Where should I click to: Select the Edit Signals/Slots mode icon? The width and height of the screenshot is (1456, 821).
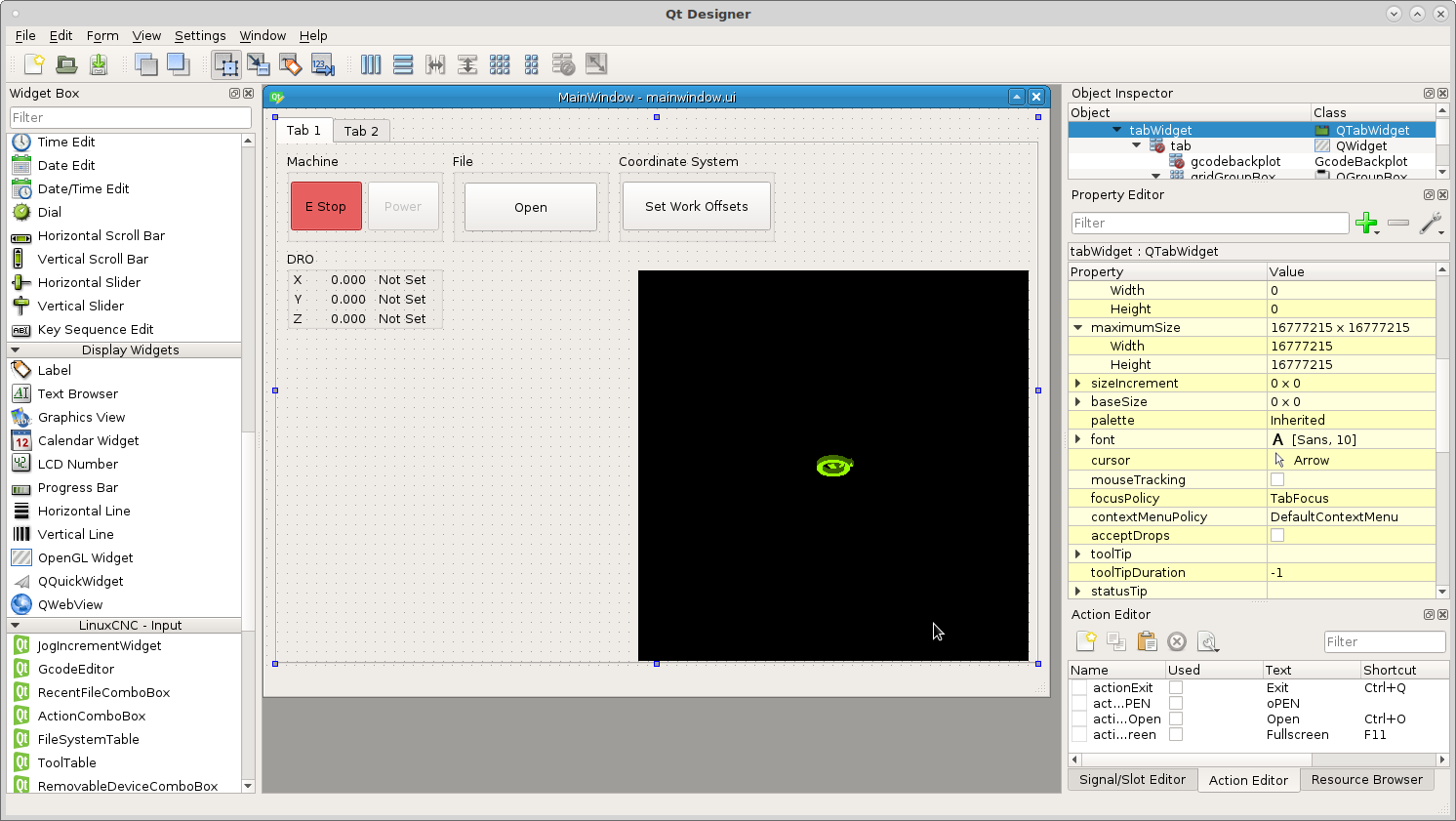[x=259, y=64]
